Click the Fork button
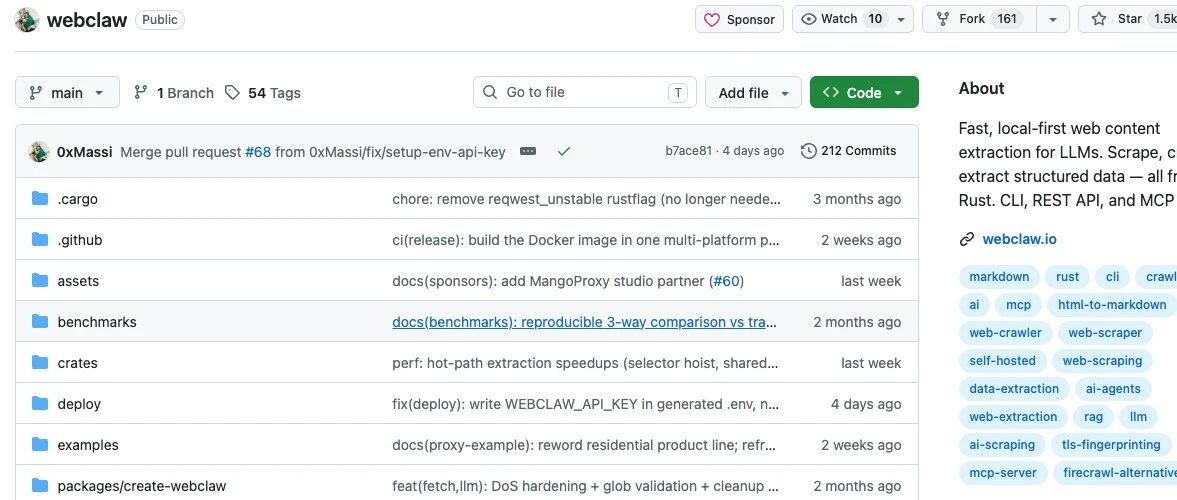This screenshot has height=500, width=1177. [980, 20]
